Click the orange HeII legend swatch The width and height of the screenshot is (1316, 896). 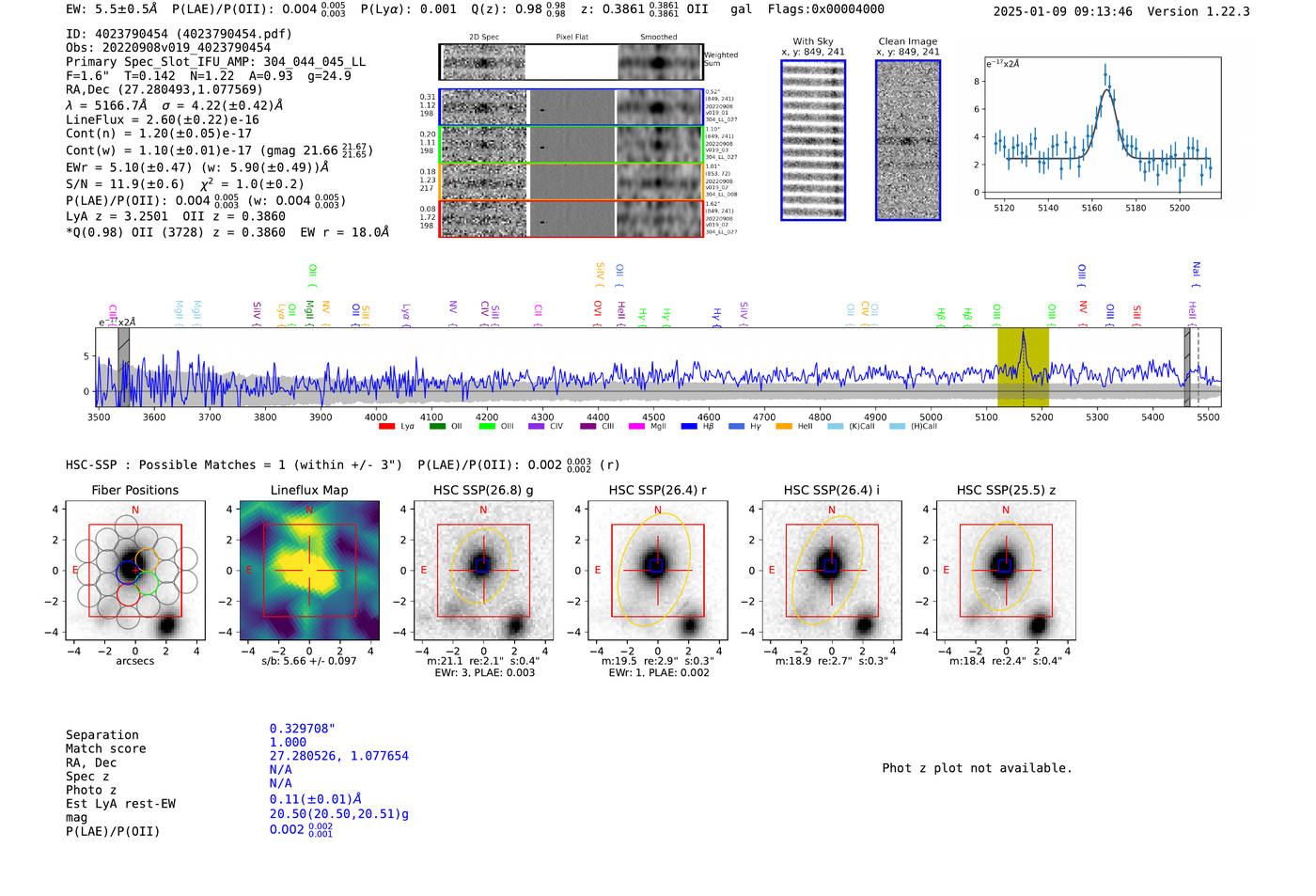[x=784, y=427]
